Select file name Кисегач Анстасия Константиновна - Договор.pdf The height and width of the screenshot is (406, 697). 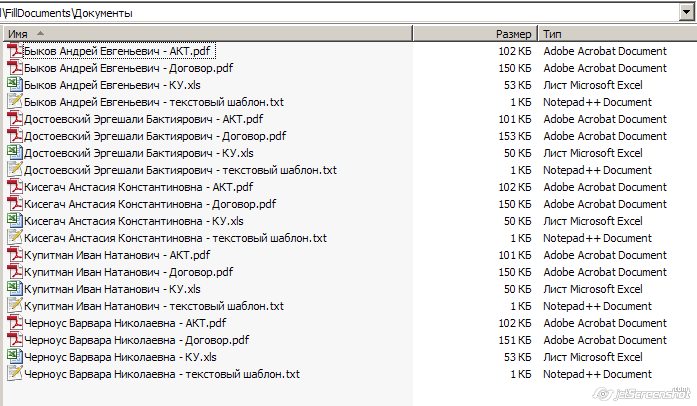coord(150,204)
